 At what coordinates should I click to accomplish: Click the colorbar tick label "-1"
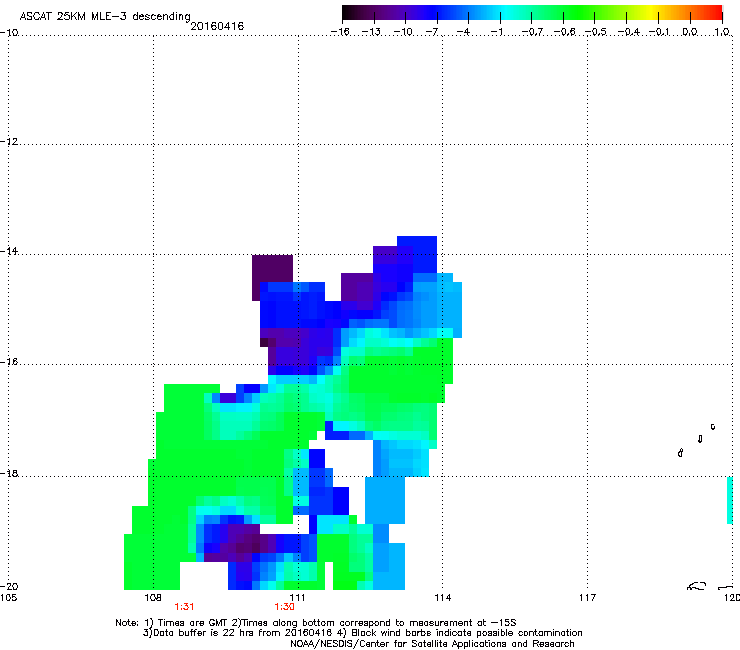click(x=496, y=32)
